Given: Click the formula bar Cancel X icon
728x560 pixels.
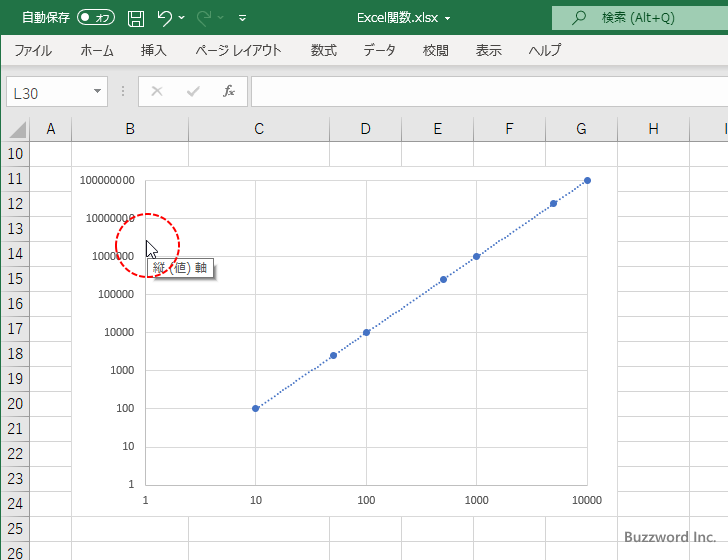Looking at the screenshot, I should (157, 91).
